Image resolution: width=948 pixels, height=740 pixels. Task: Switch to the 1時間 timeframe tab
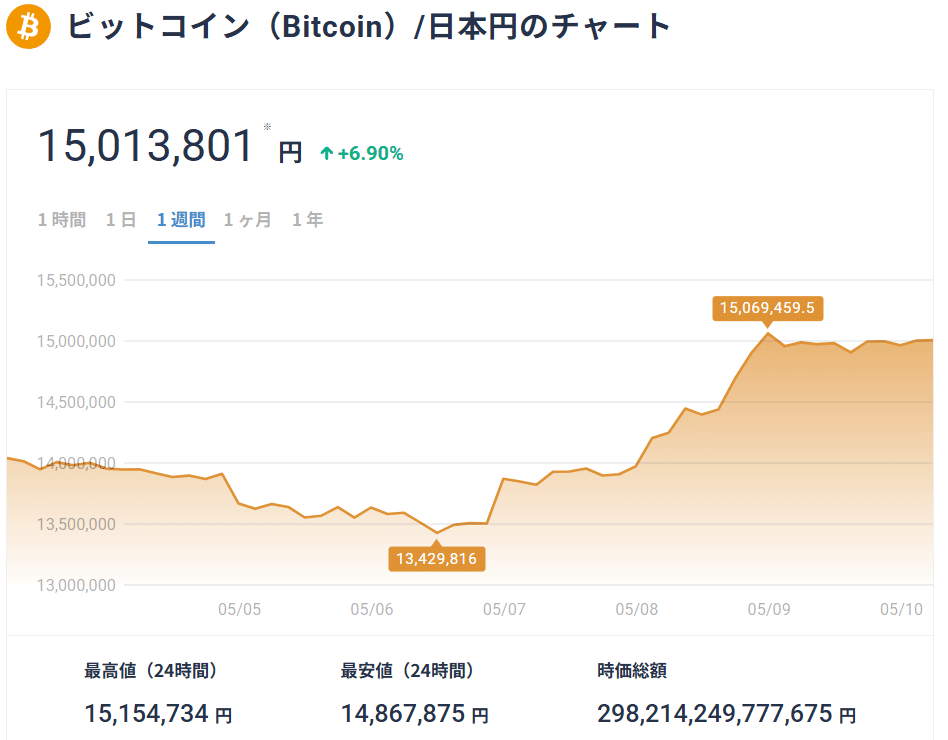click(x=61, y=219)
